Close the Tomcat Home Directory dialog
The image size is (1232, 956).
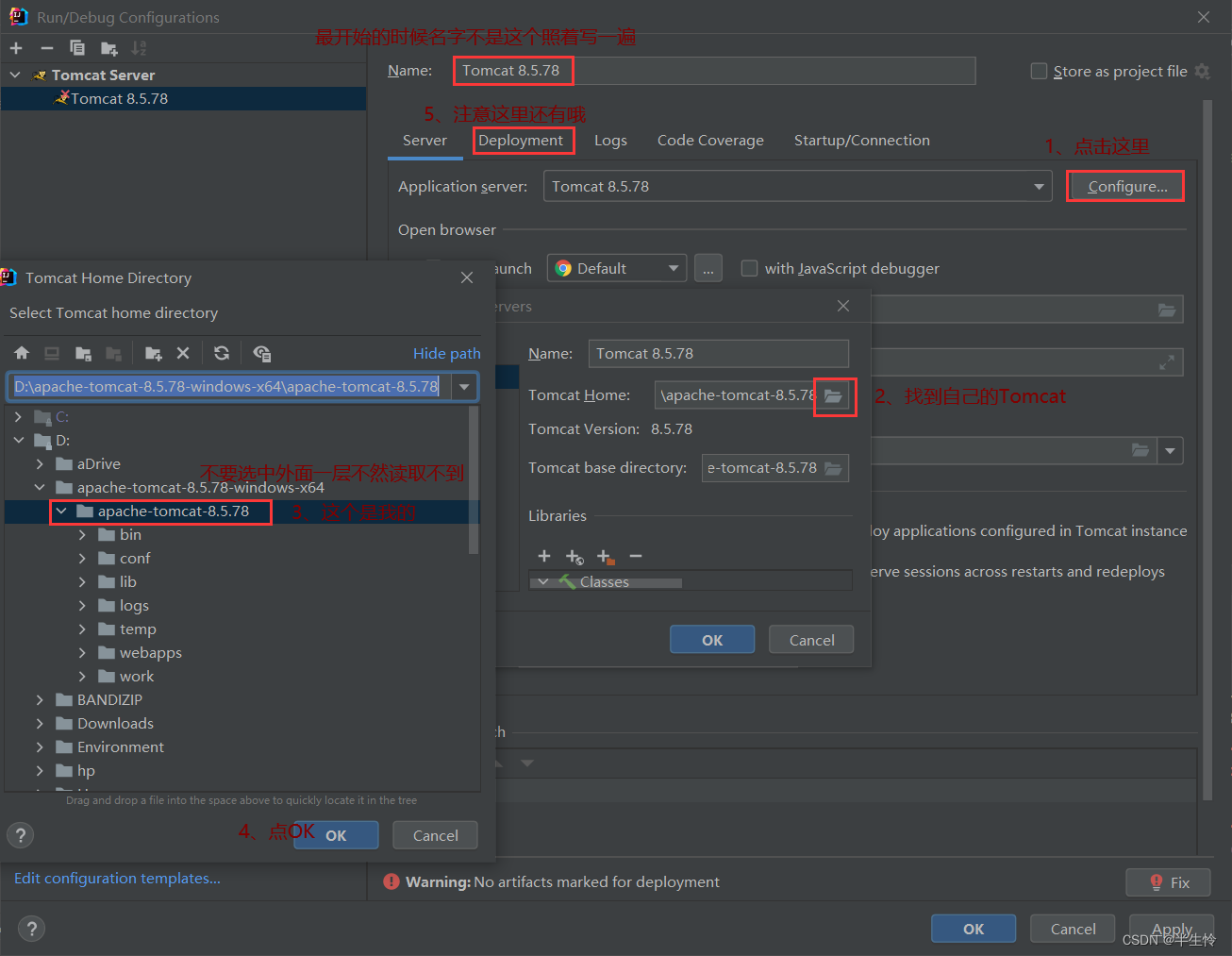point(467,277)
